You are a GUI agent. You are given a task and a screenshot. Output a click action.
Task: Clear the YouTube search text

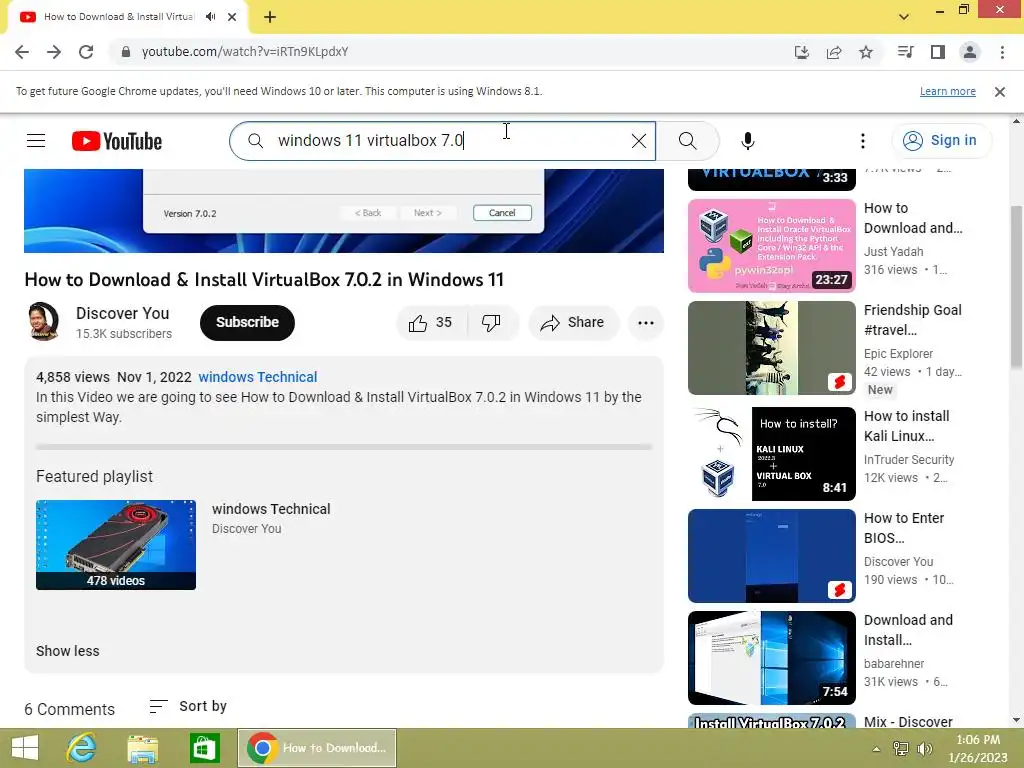click(639, 140)
